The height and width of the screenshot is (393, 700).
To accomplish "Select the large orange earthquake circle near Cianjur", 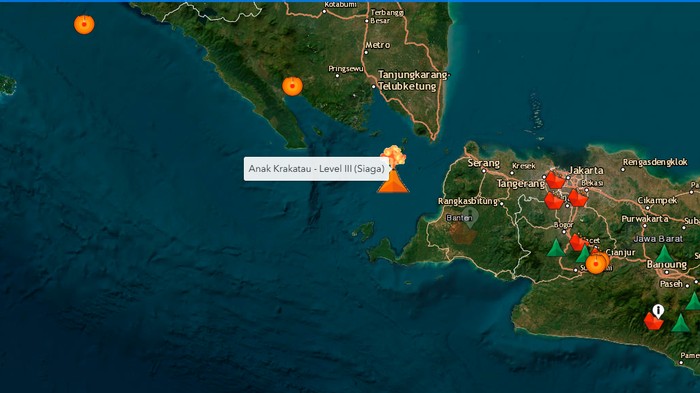I will click(x=596, y=263).
